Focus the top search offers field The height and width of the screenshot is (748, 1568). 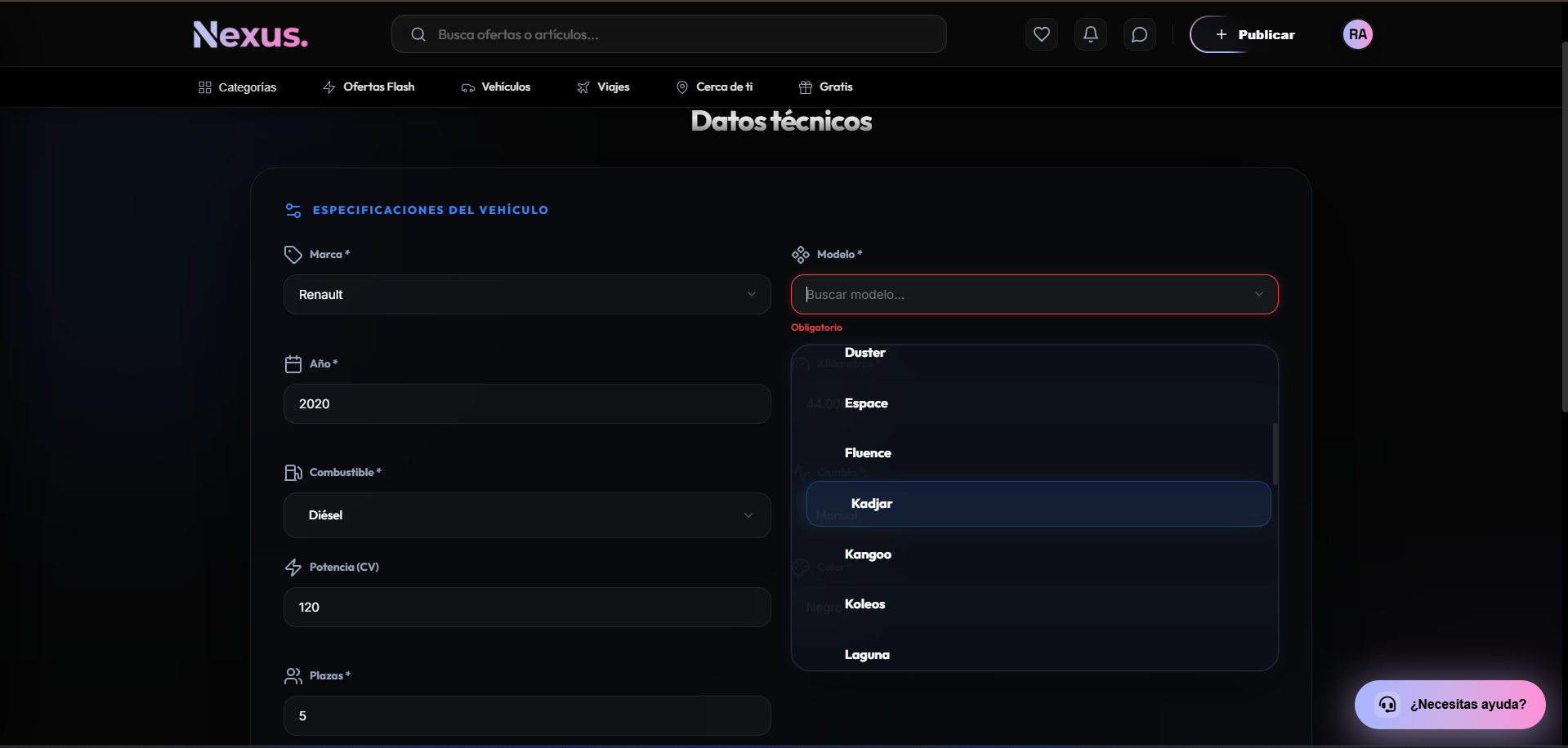point(668,34)
